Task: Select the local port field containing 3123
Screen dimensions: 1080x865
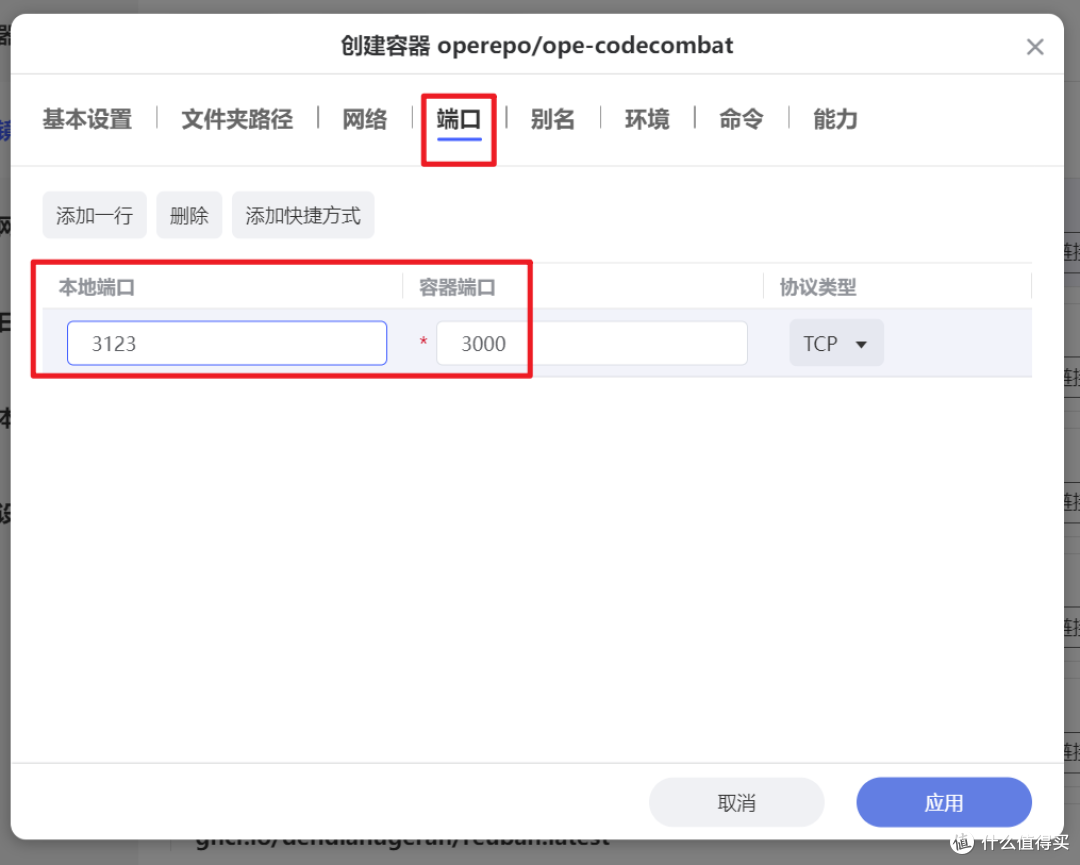Action: 226,343
